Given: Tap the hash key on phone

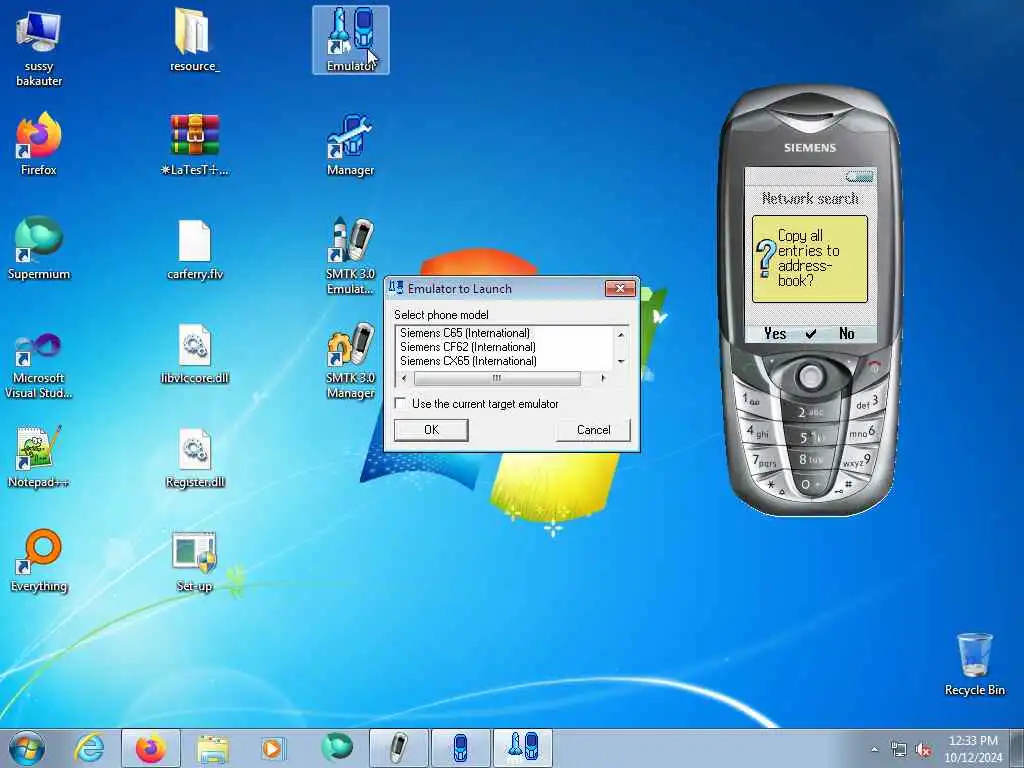Looking at the screenshot, I should click(x=846, y=486).
